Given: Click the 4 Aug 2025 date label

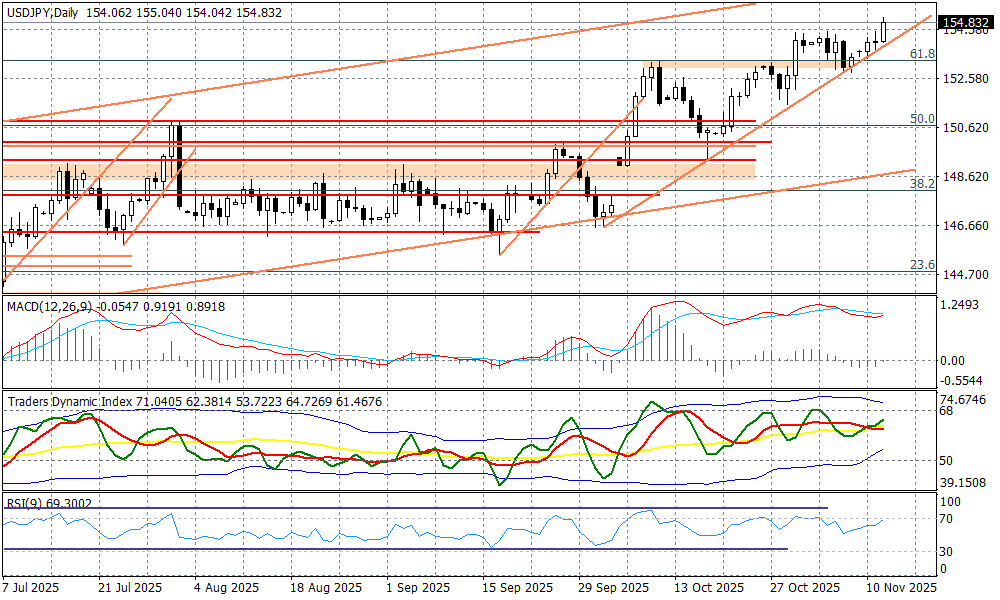Looking at the screenshot, I should tap(224, 587).
